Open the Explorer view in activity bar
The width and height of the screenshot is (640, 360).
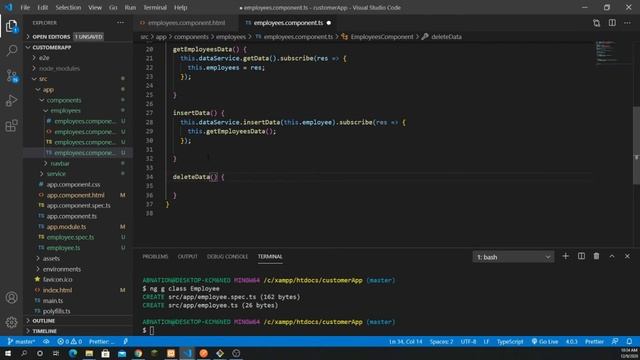click(x=11, y=26)
